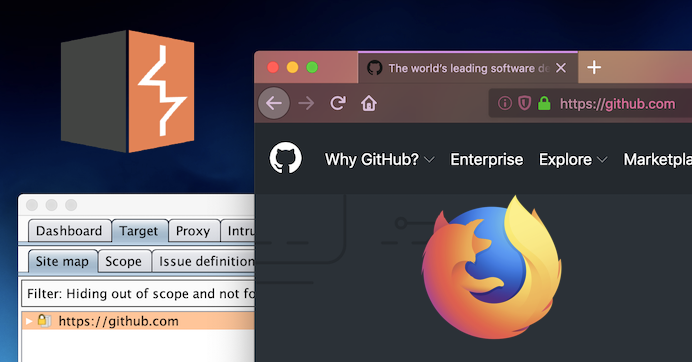Click Firefox window yellow minimize button
The width and height of the screenshot is (692, 362).
click(x=292, y=67)
